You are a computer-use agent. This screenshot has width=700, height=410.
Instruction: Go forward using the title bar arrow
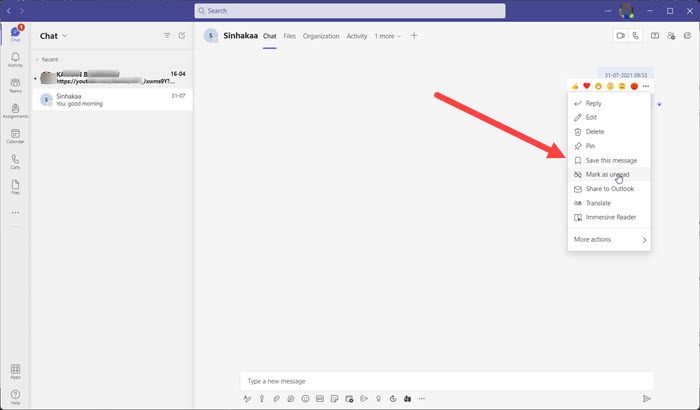coord(21,11)
